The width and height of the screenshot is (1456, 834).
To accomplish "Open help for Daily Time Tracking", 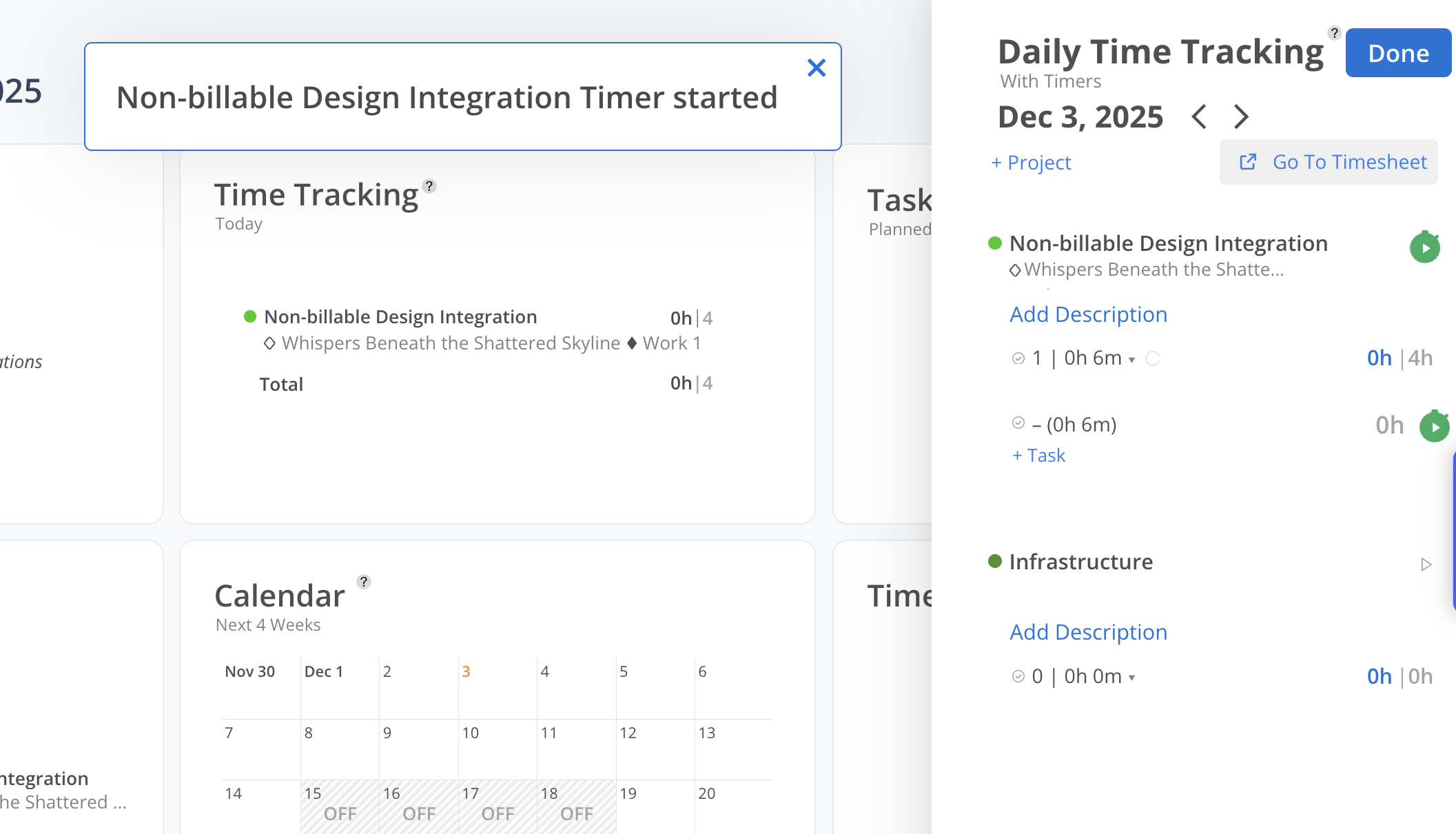I will pos(1335,33).
